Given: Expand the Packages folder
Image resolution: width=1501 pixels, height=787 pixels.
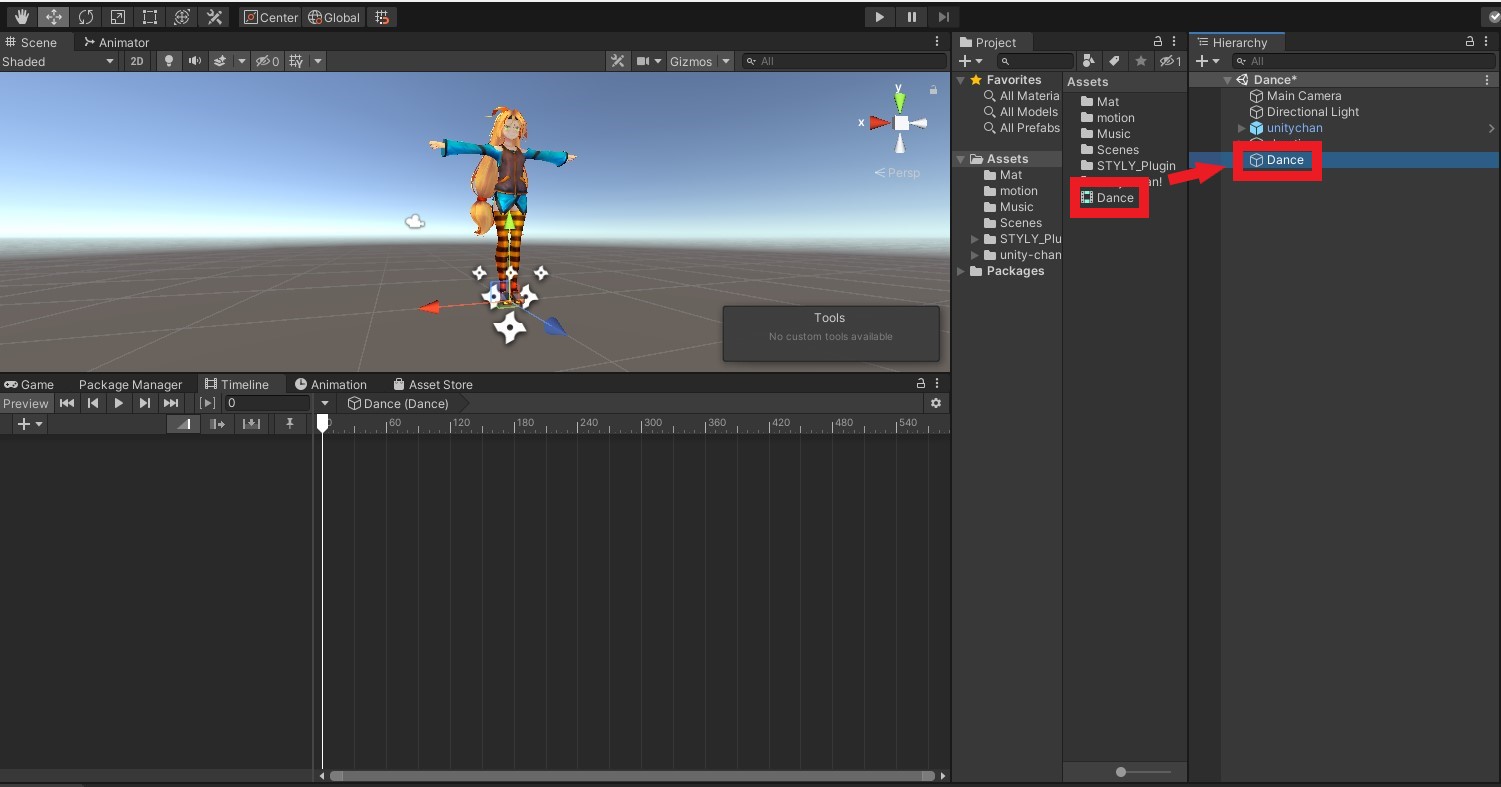Looking at the screenshot, I should pos(962,271).
